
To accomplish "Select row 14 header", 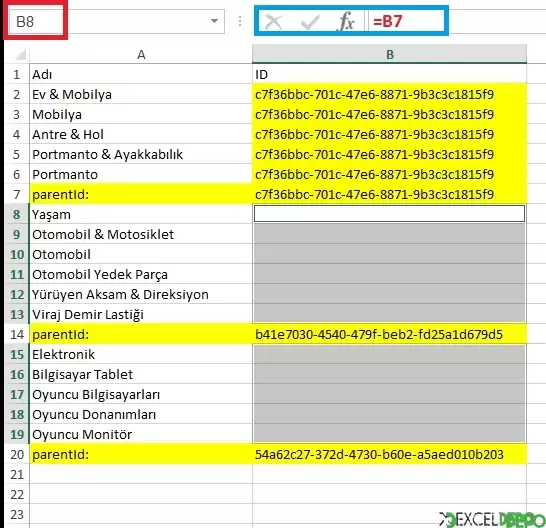I will pos(17,334).
